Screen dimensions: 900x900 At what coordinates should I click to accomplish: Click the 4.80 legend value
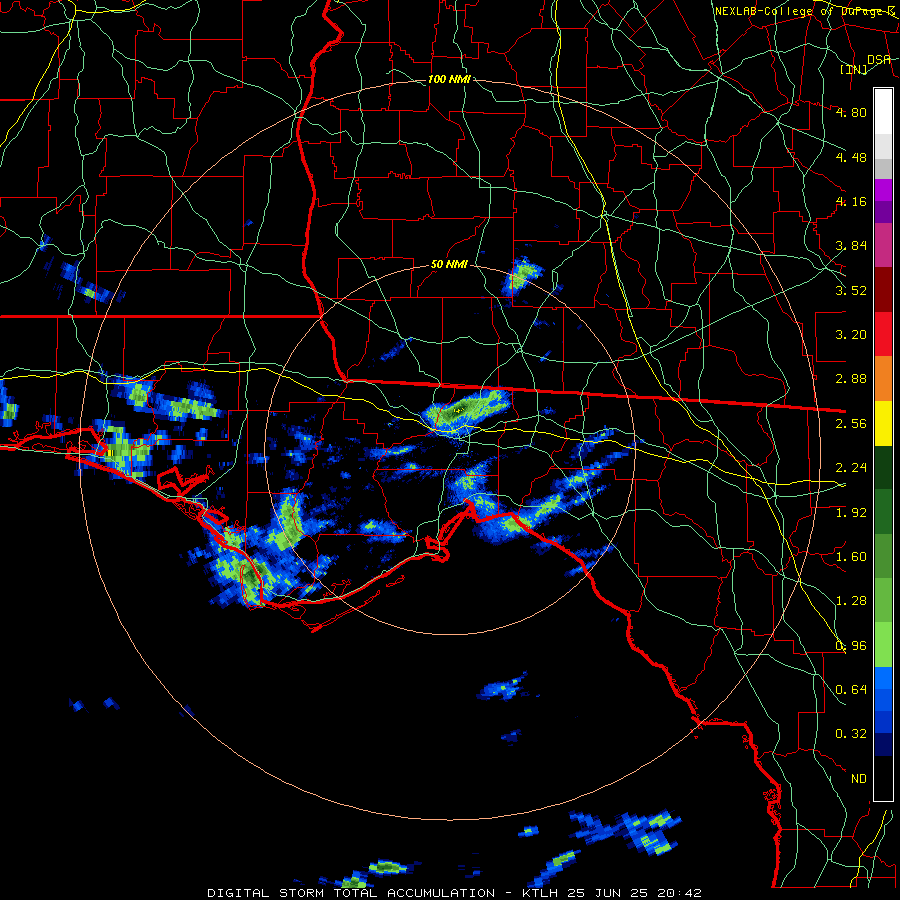(851, 112)
